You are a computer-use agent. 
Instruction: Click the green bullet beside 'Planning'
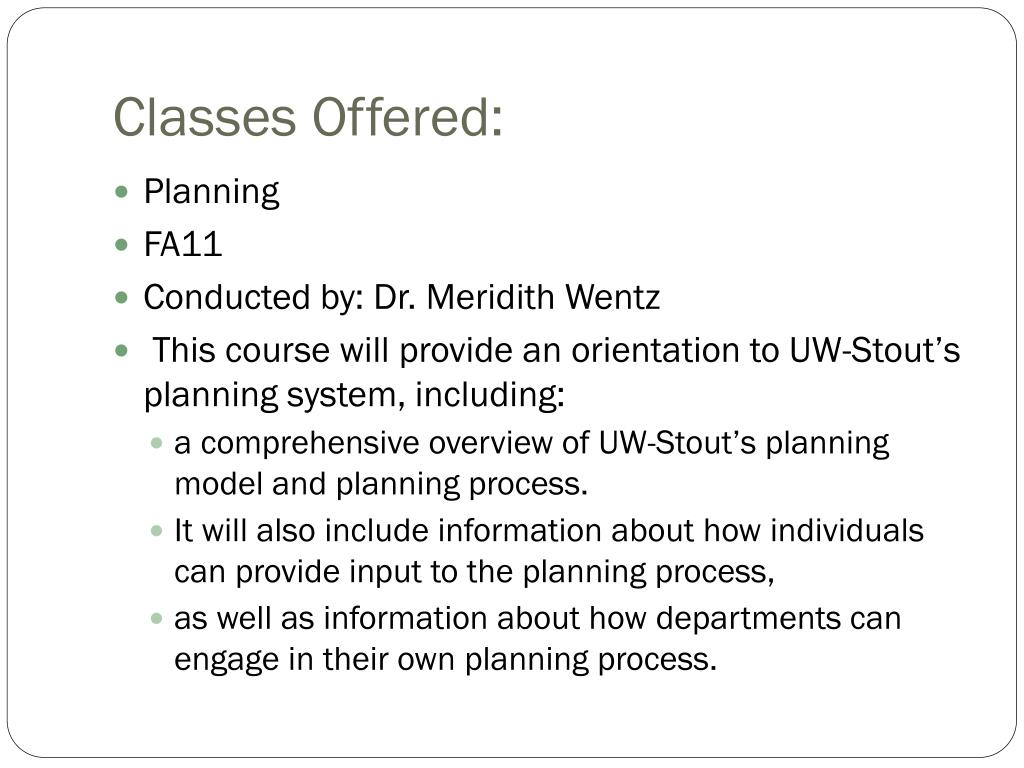tap(121, 192)
